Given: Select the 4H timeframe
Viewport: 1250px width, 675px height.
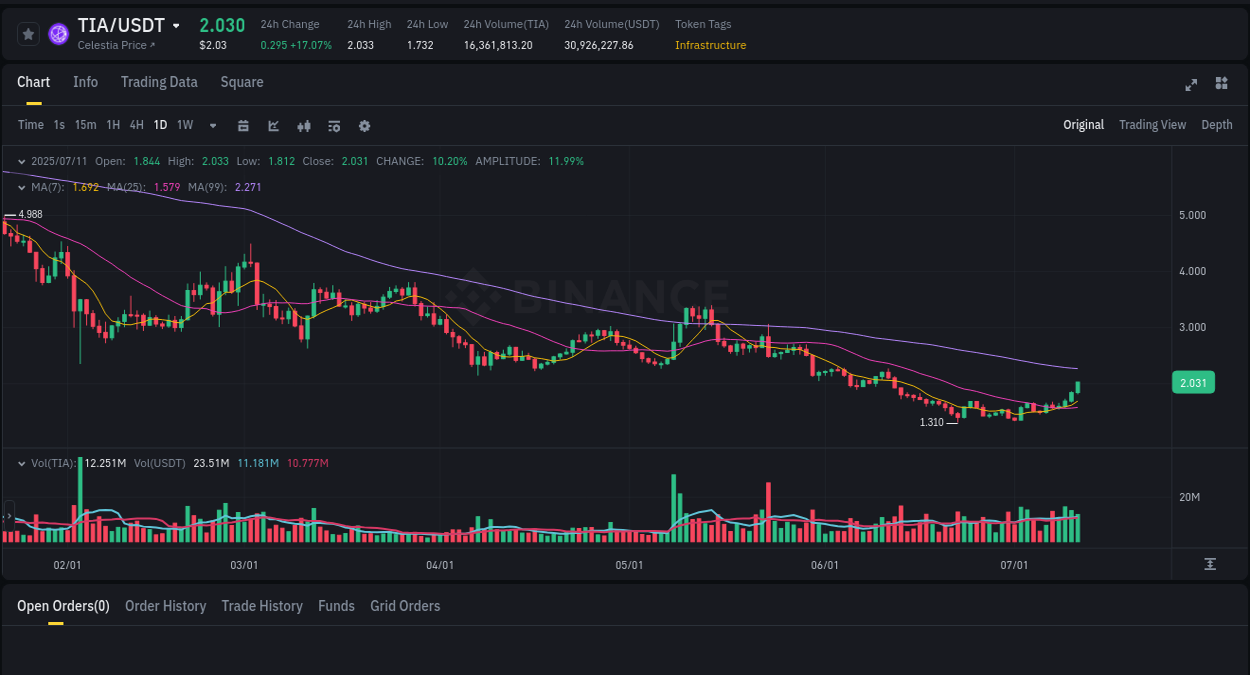Looking at the screenshot, I should pos(136,125).
